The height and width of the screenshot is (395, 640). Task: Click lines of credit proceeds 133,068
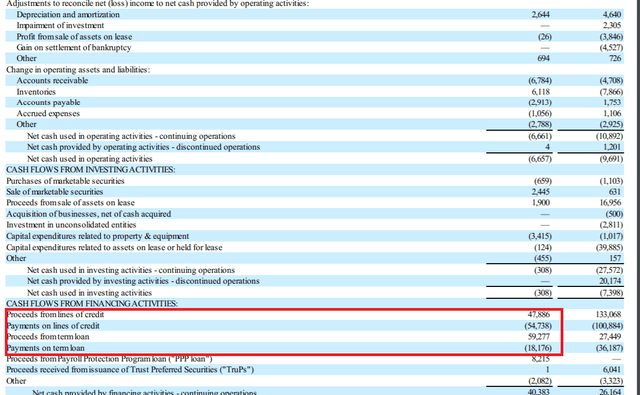609,315
